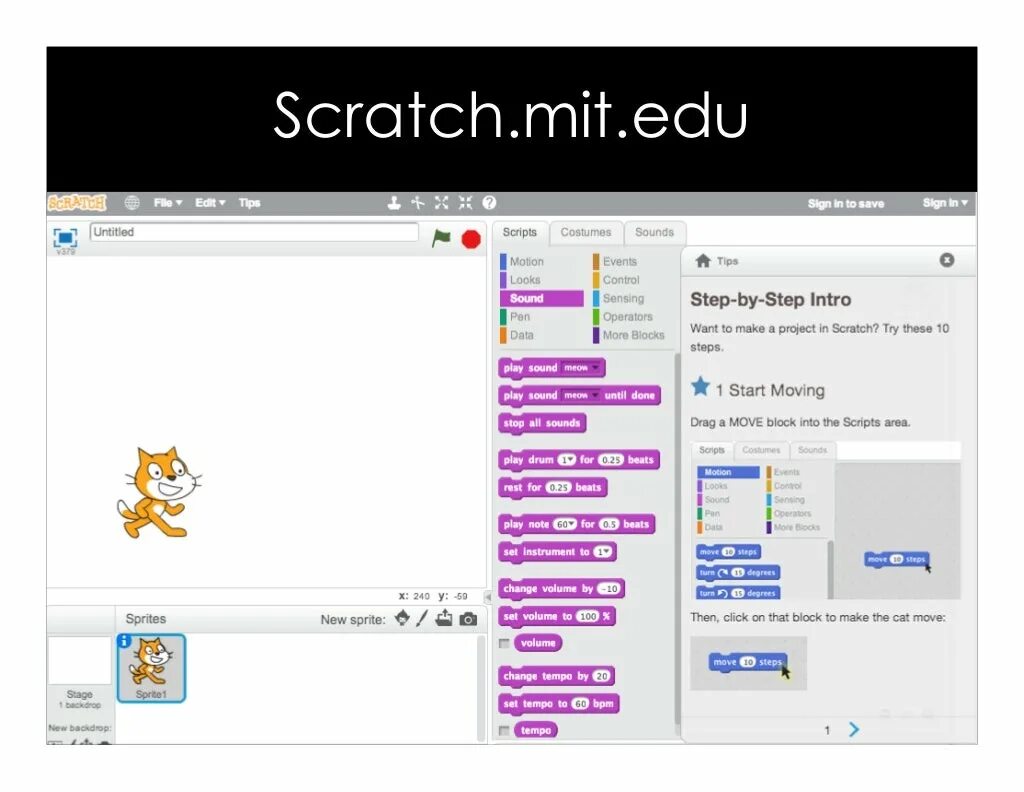Switch to the Sounds tab
Screen dimensions: 1024x792
click(x=654, y=232)
